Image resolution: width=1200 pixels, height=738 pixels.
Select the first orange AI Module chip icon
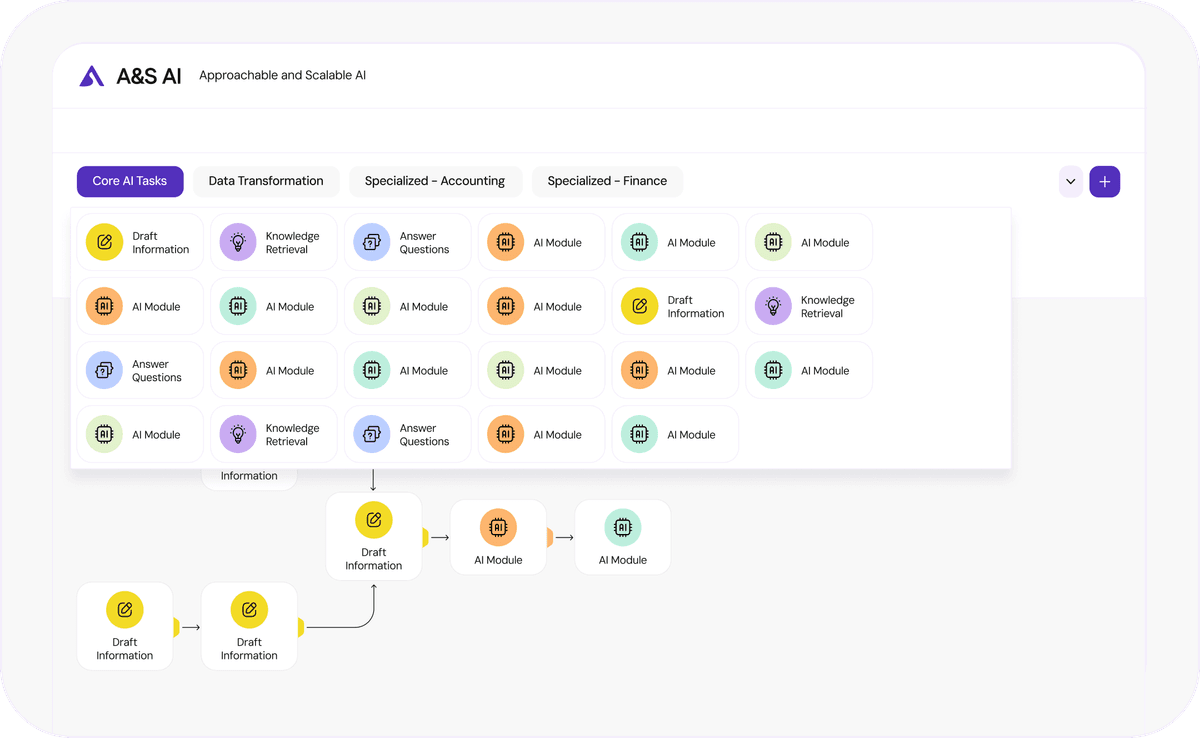pyautogui.click(x=505, y=241)
